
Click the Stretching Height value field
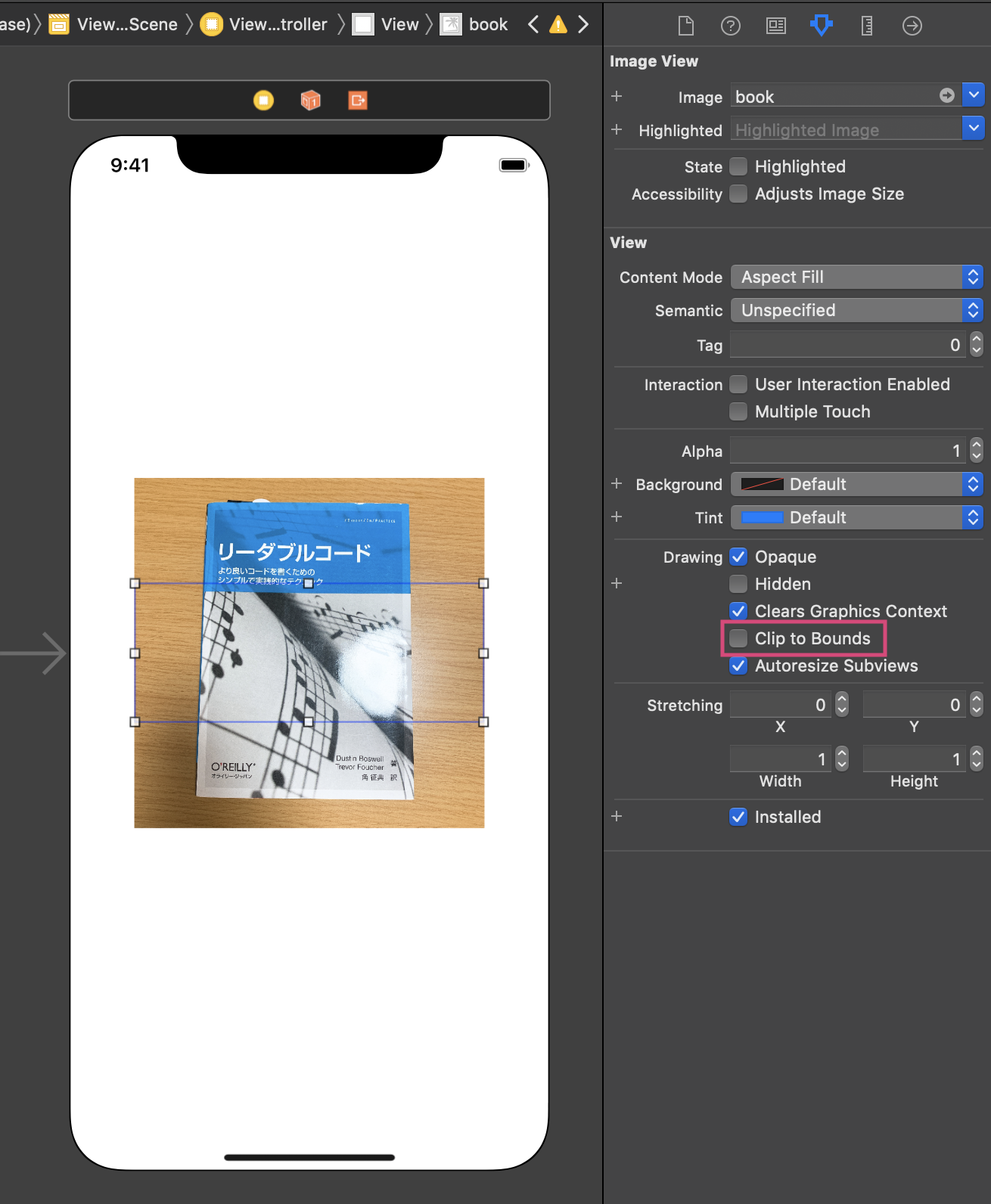914,759
